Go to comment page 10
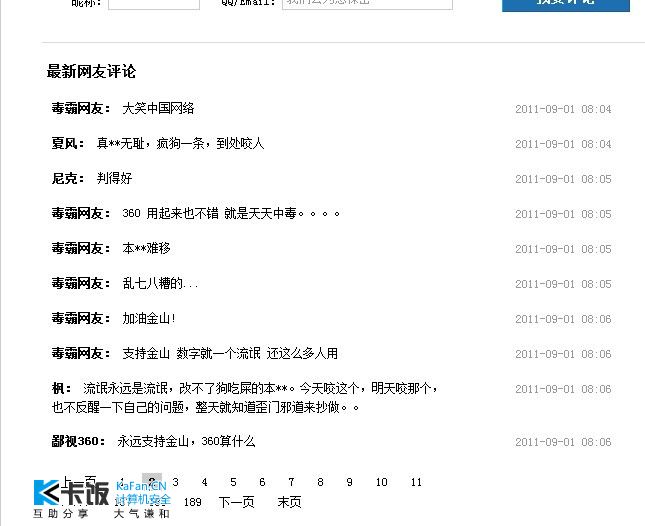 (381, 482)
